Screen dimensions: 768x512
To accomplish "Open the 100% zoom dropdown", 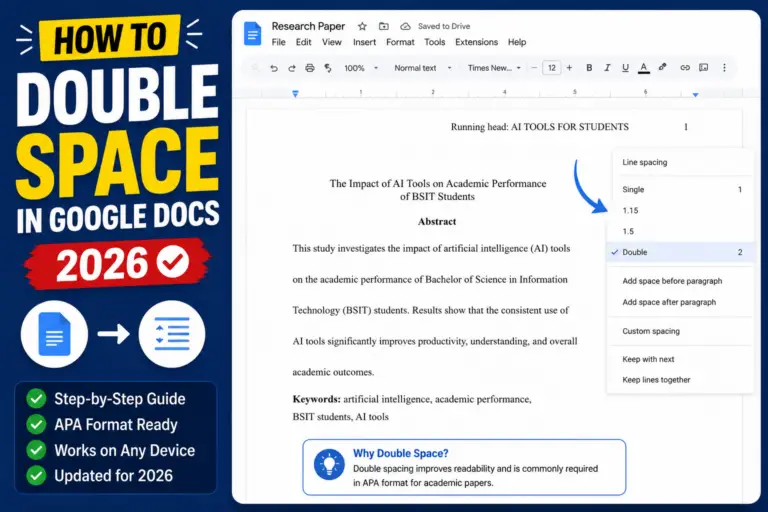I will point(360,68).
